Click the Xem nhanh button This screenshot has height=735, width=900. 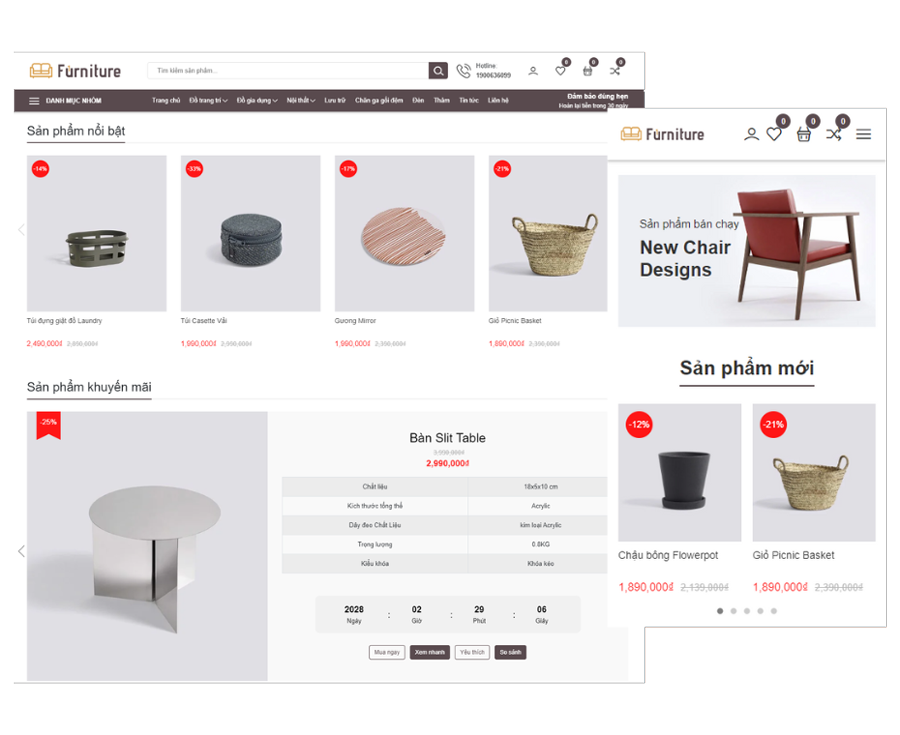click(429, 652)
